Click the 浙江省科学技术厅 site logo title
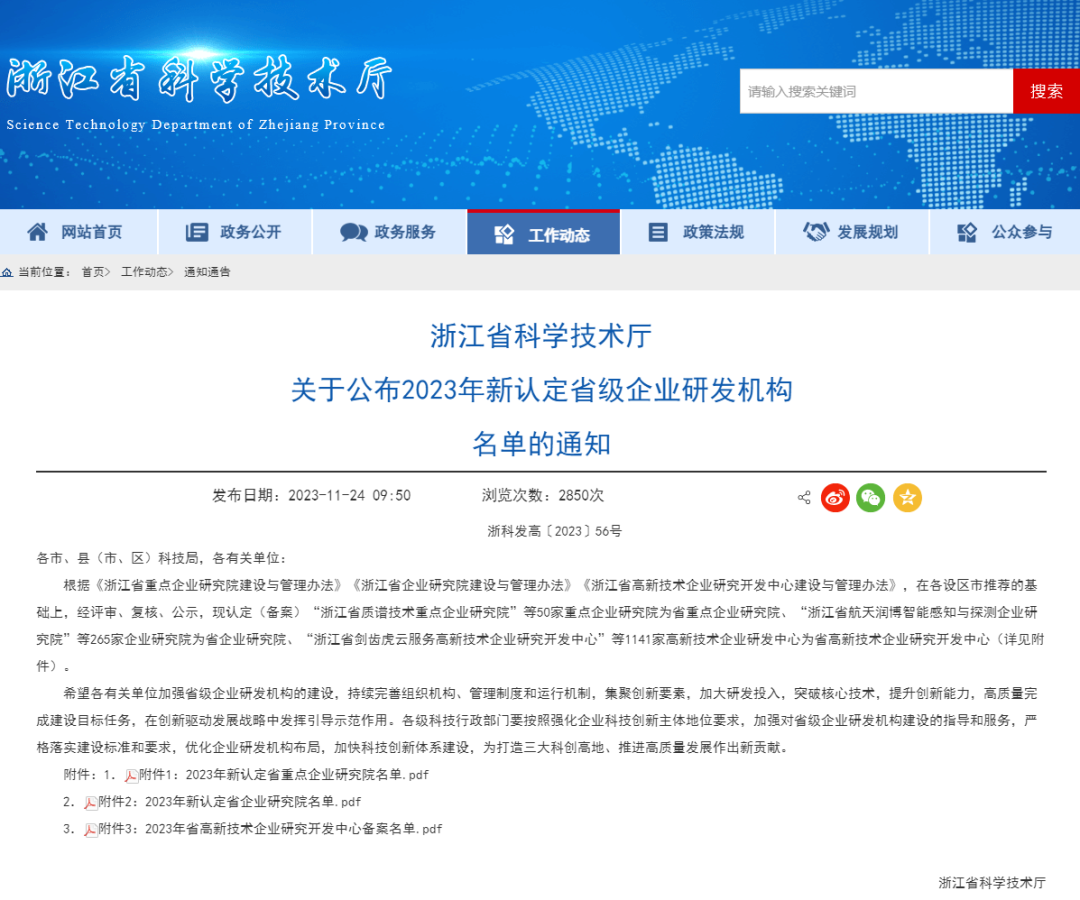Screen dimensions: 1080x900 point(198,82)
